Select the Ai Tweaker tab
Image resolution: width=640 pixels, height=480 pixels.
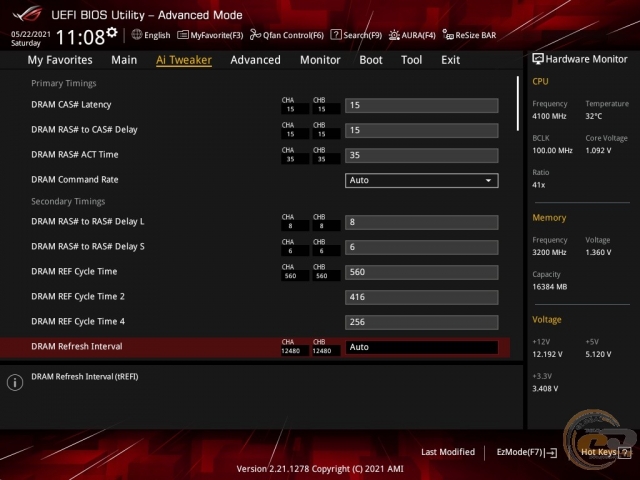click(x=184, y=60)
